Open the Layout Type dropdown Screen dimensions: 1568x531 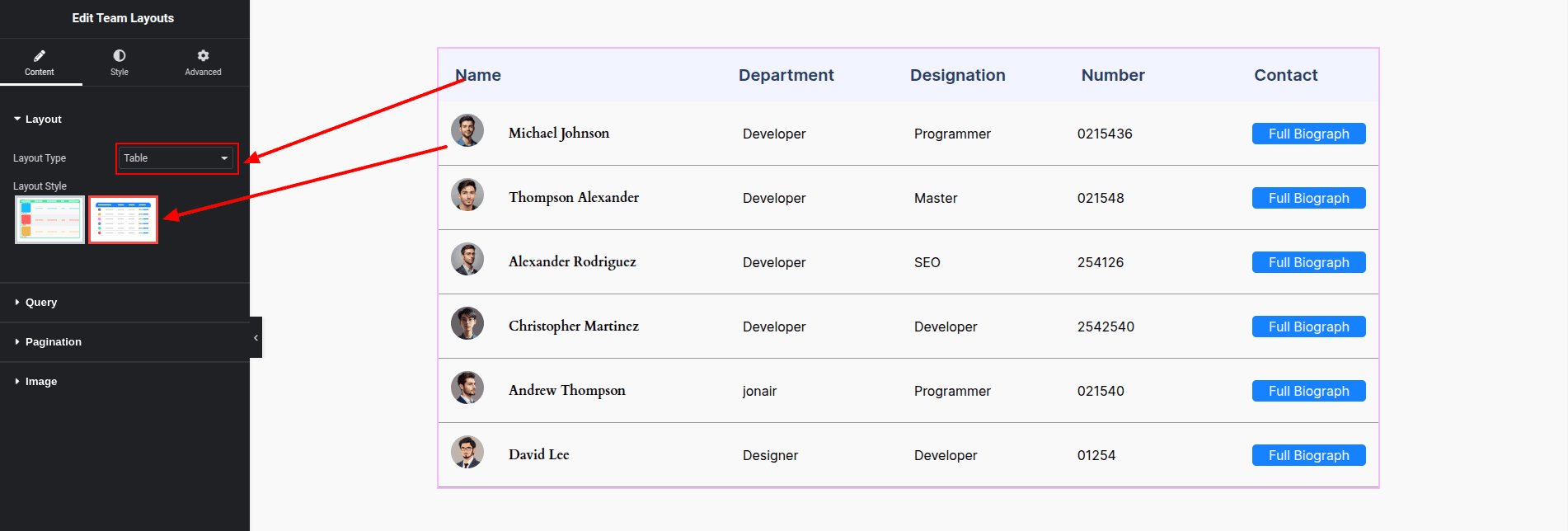176,158
